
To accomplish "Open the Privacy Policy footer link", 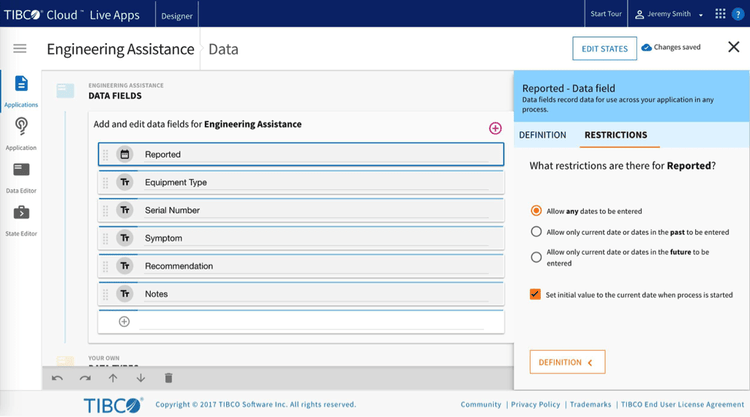I will 535,405.
